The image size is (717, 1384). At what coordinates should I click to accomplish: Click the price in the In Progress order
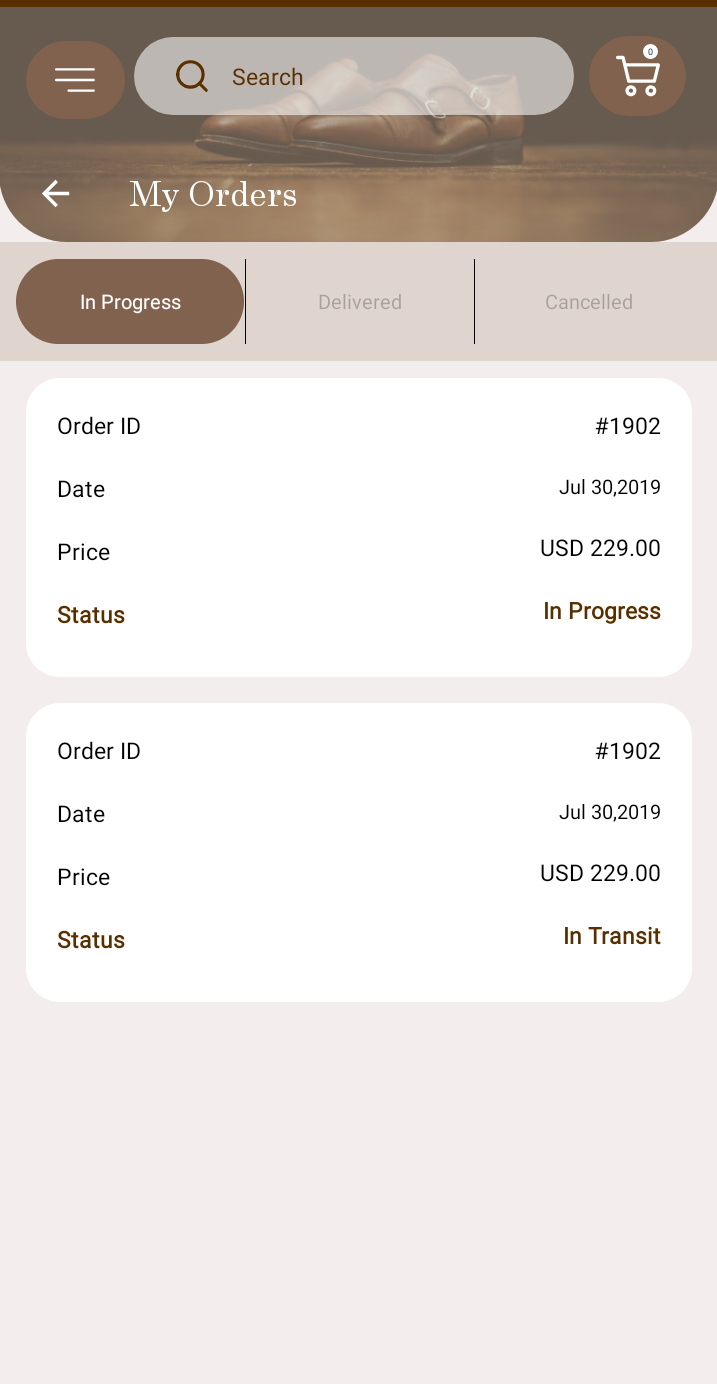600,548
